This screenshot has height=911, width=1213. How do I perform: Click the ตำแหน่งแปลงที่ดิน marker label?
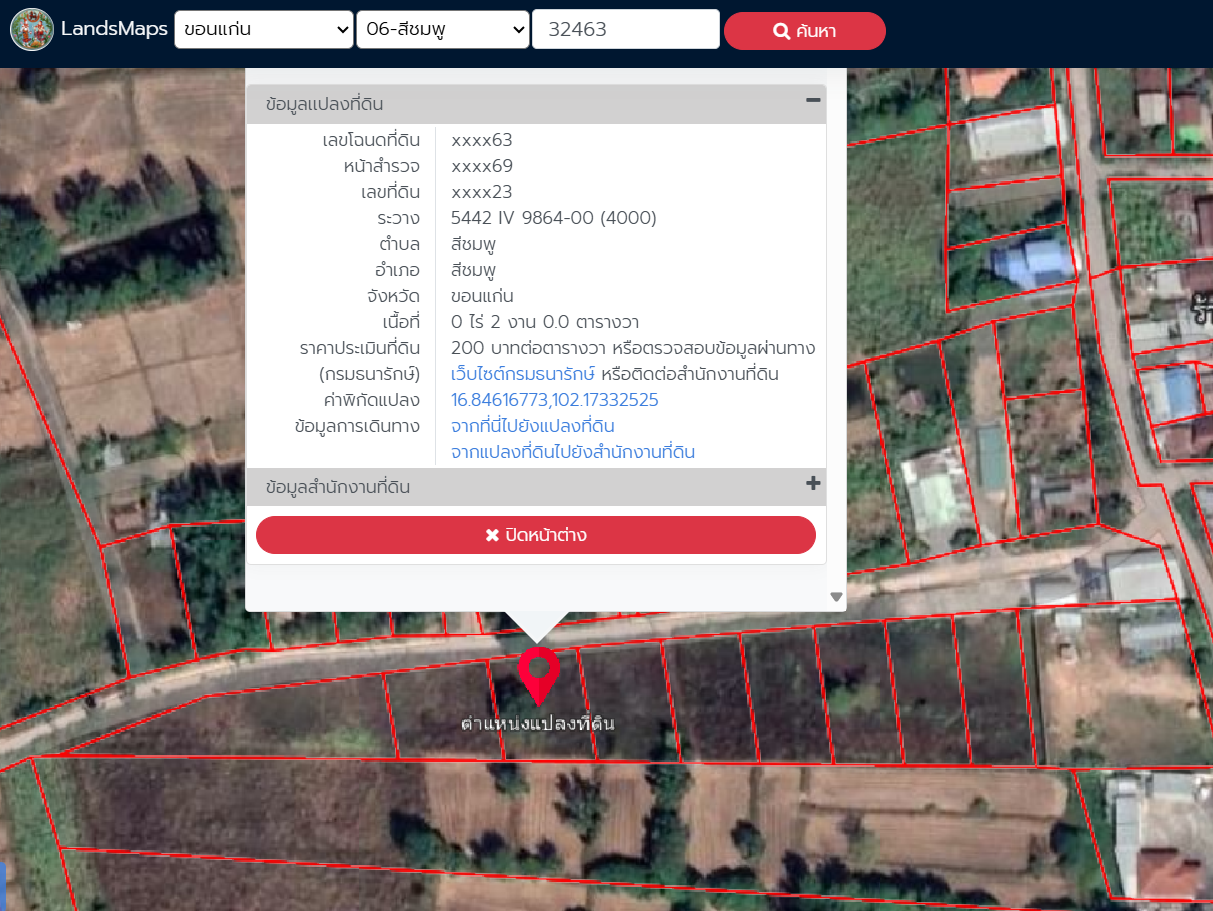tap(538, 723)
